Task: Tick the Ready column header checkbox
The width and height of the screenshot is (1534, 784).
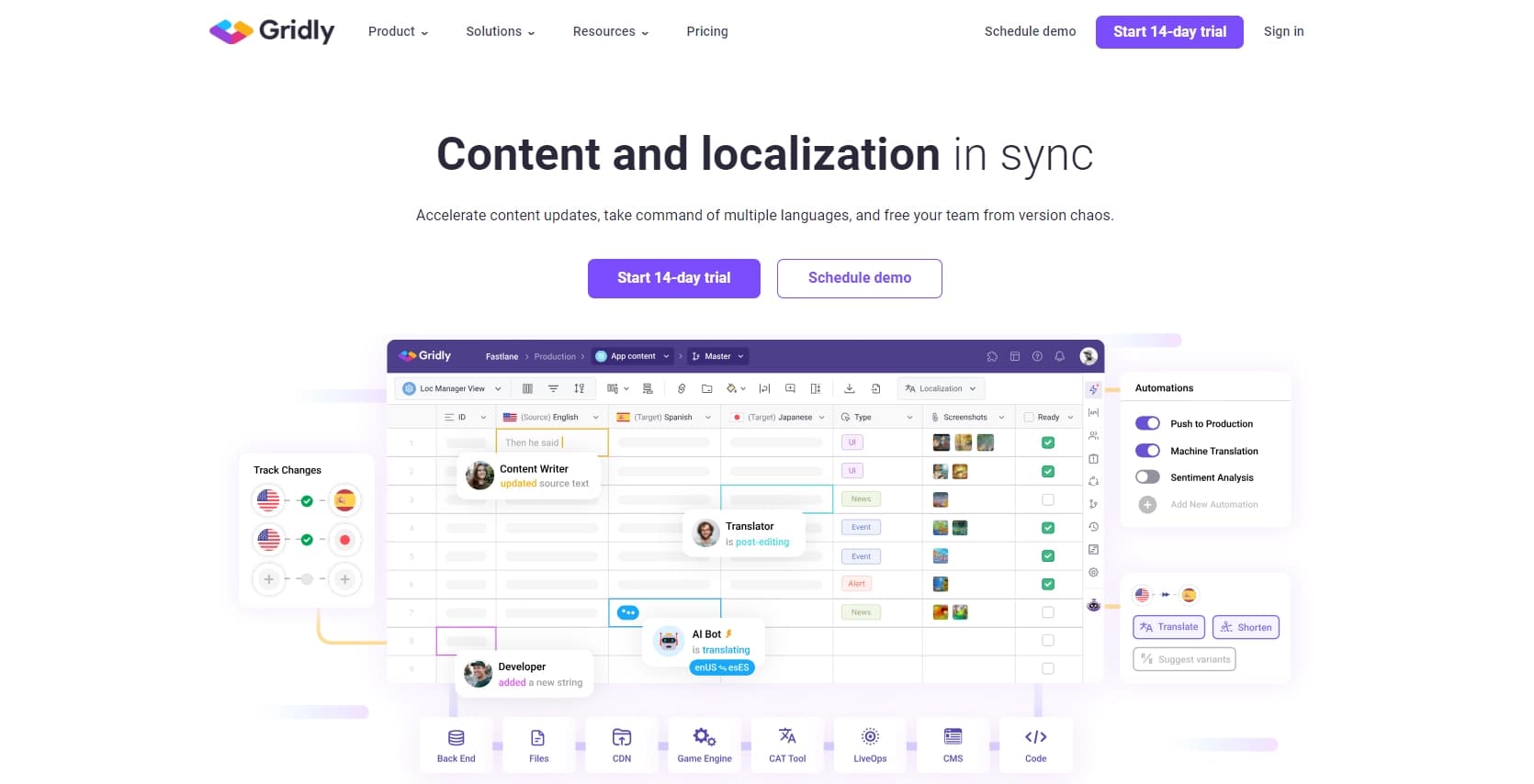Action: tap(1029, 417)
